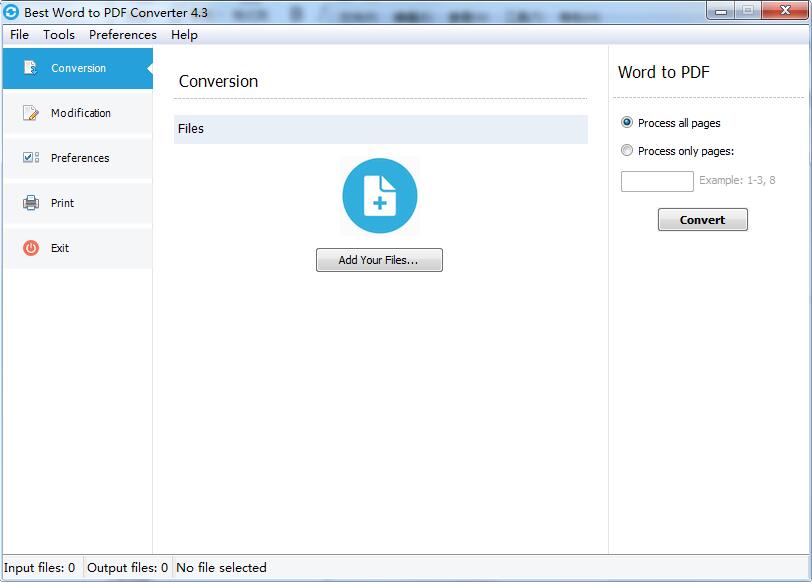
Task: Click the No file selected status text
Action: pos(221,568)
